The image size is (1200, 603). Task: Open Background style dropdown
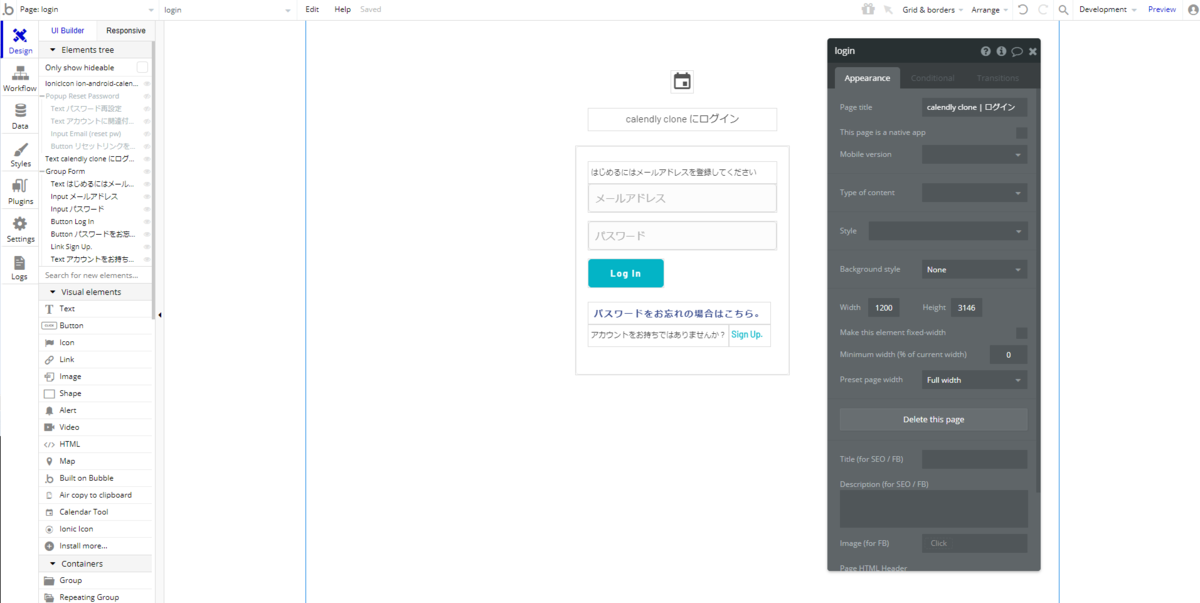974,269
